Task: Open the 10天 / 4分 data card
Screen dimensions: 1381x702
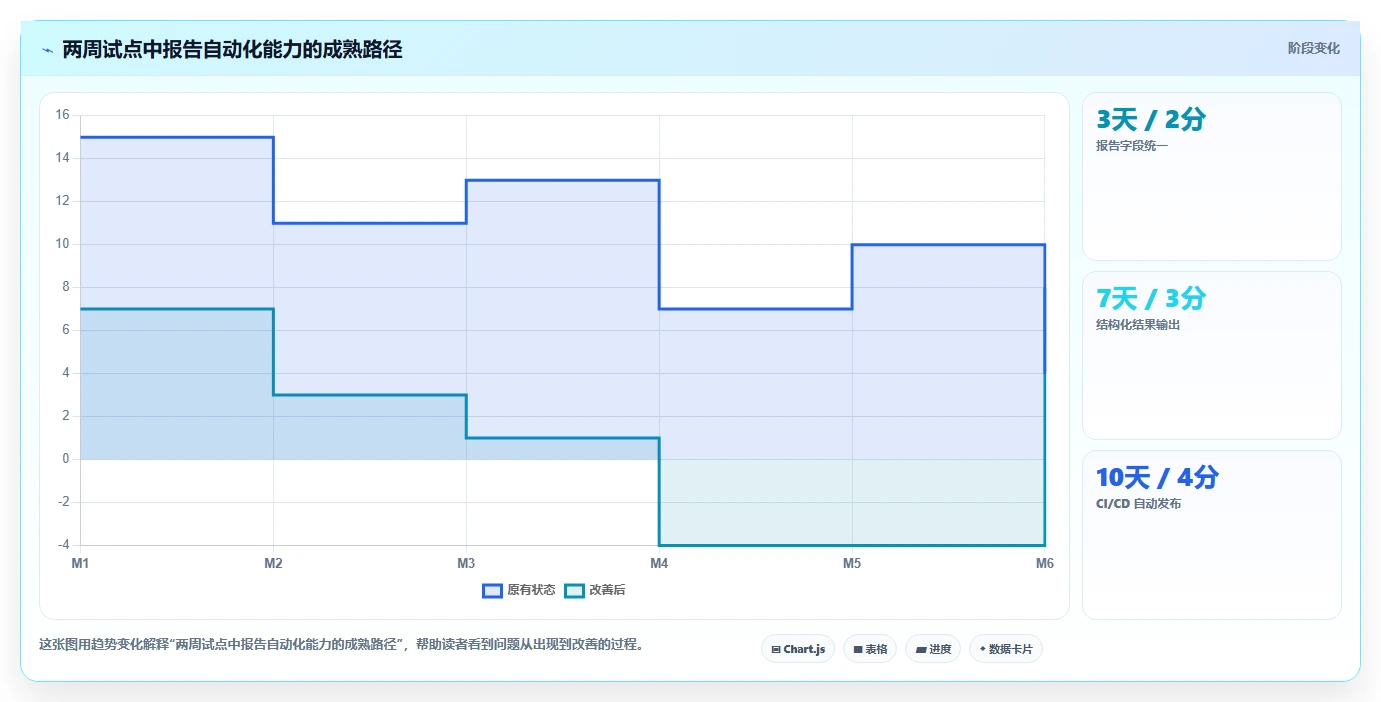Action: point(1211,534)
